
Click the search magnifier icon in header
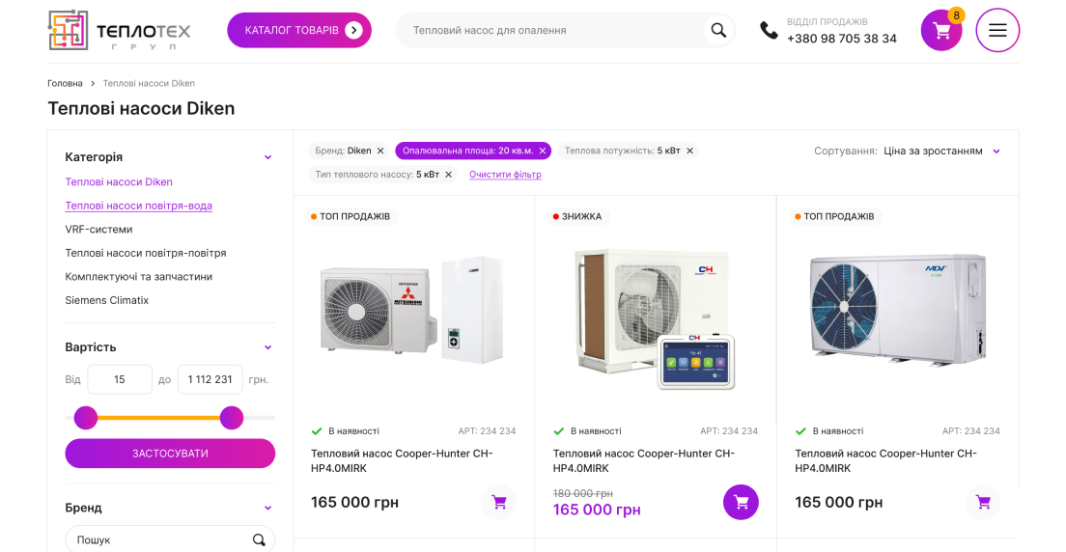[718, 30]
